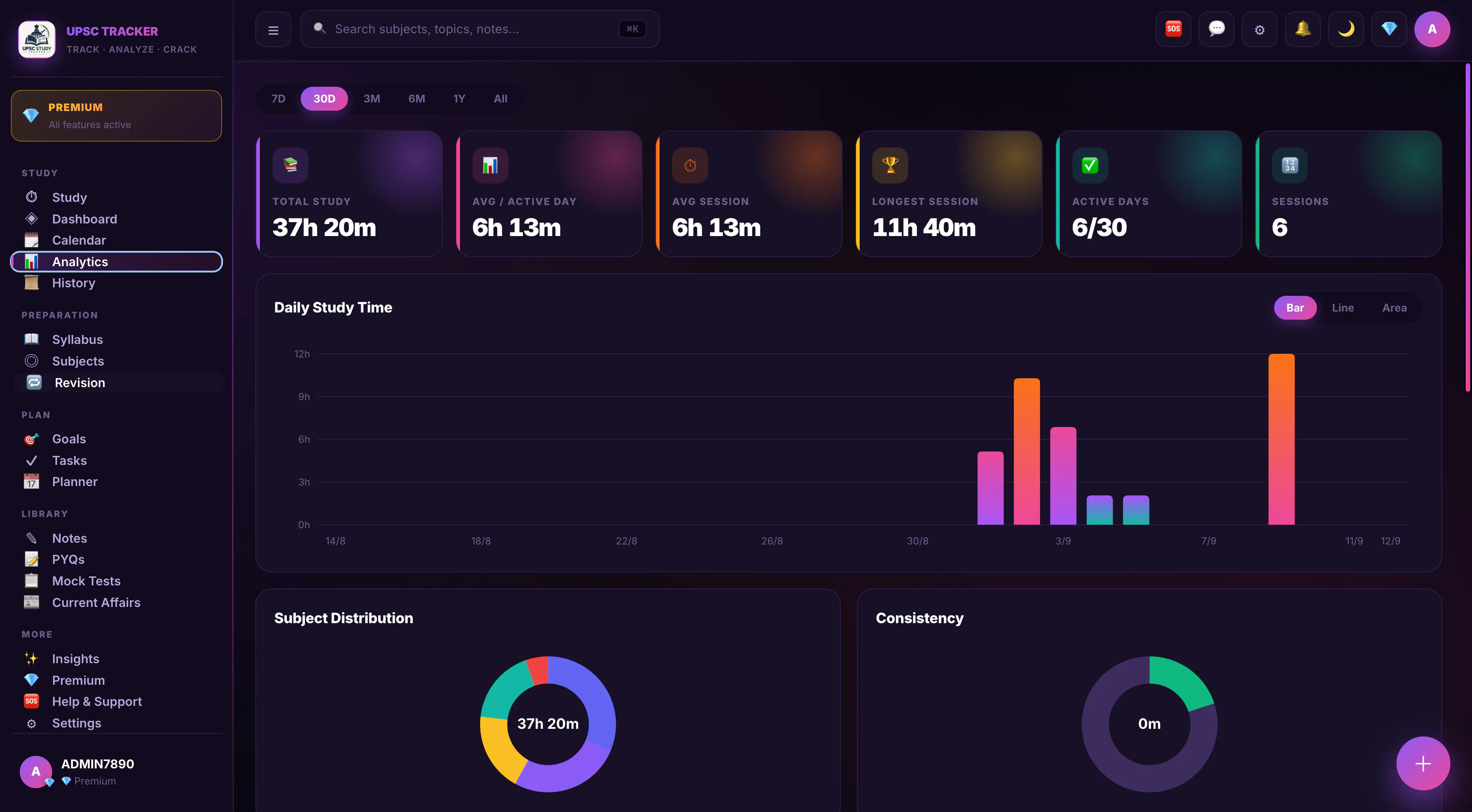Open the ADMIN7890 profile at sidebar bottom

pyautogui.click(x=116, y=772)
